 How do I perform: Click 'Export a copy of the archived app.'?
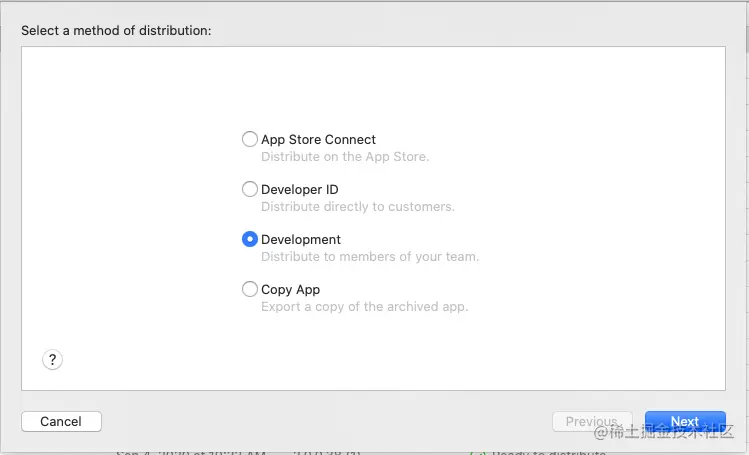point(364,307)
